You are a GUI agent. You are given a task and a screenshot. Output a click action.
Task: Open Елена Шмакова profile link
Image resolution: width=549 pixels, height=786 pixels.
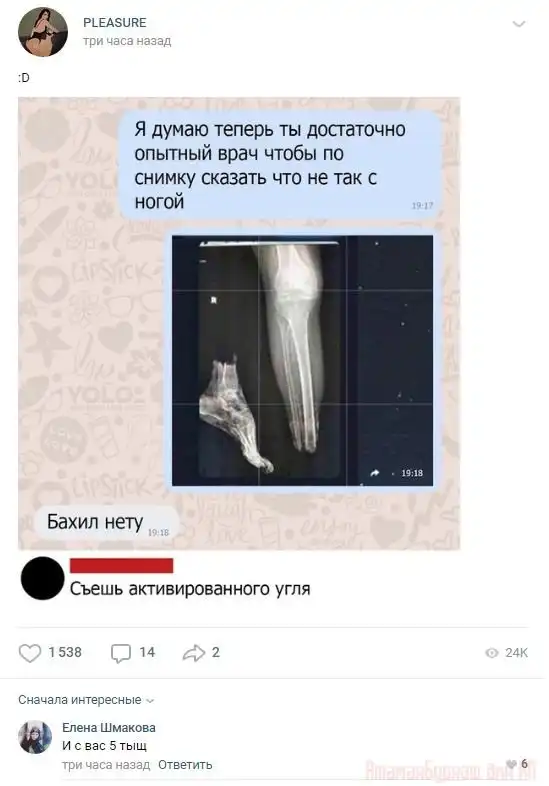click(x=109, y=727)
